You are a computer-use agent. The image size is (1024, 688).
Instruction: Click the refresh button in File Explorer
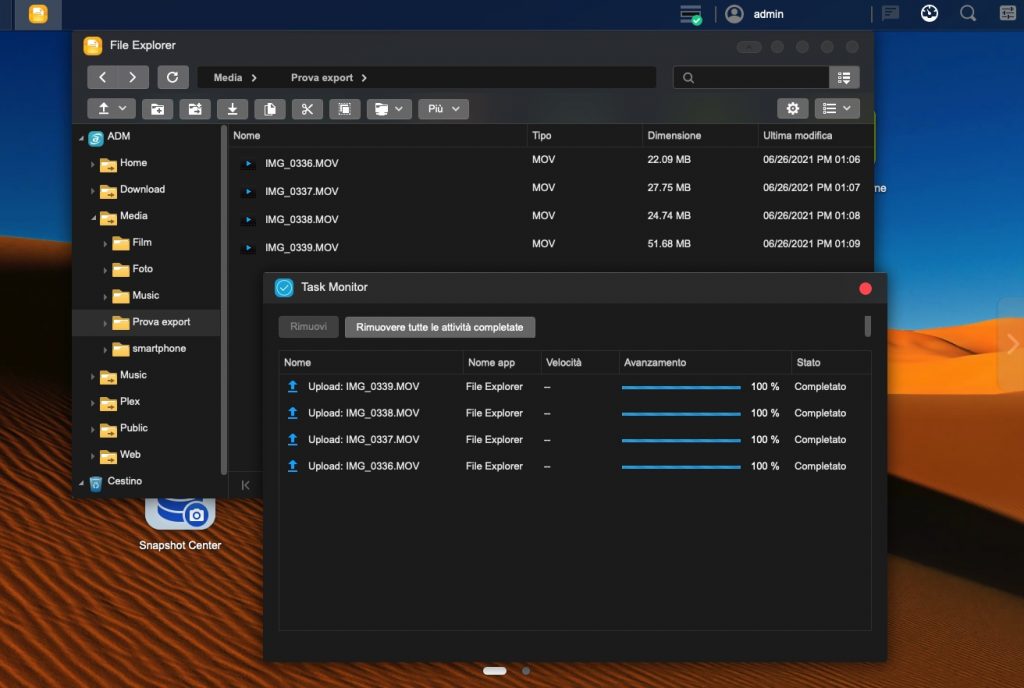(172, 77)
